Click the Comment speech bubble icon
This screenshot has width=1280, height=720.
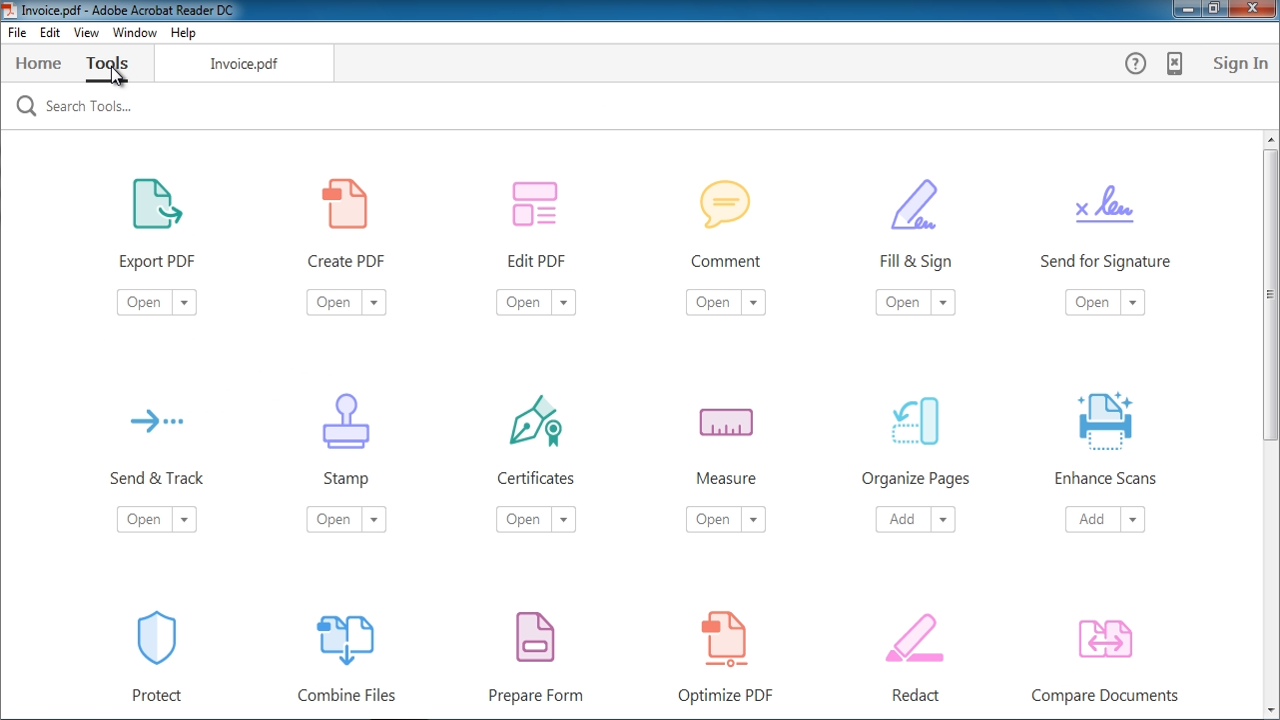tap(725, 204)
